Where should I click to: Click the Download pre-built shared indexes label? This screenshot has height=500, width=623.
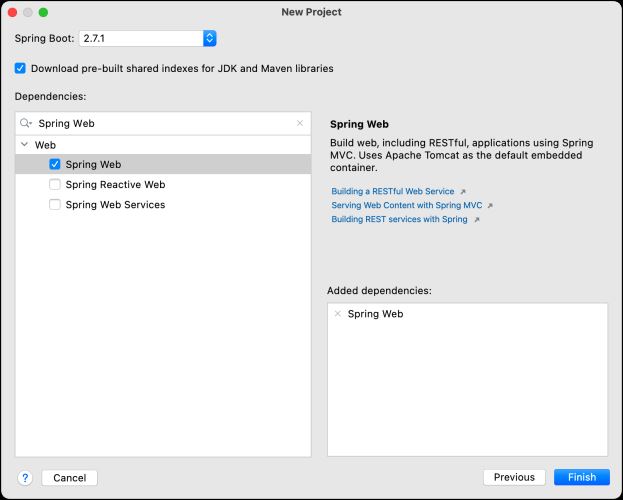coord(182,68)
